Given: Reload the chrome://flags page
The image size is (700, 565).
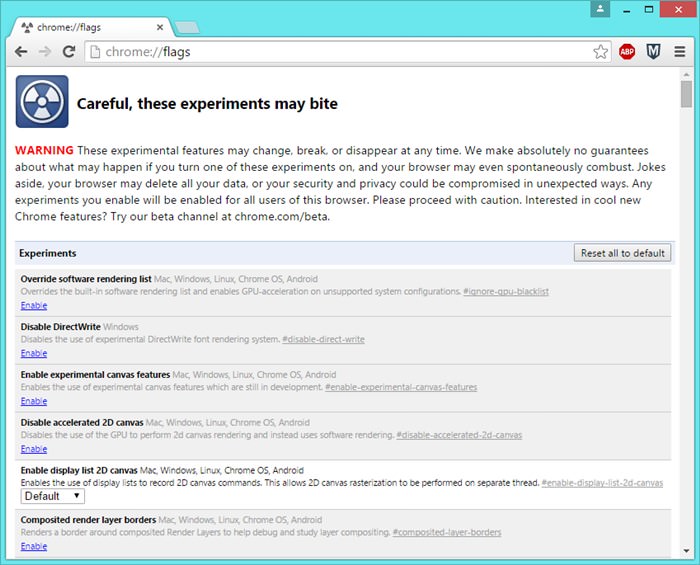Looking at the screenshot, I should click(x=69, y=52).
